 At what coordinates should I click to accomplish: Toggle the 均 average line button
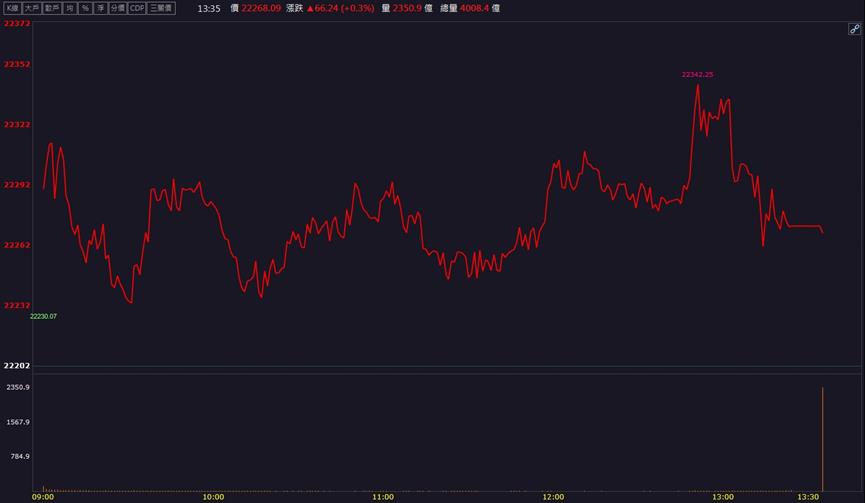point(70,8)
